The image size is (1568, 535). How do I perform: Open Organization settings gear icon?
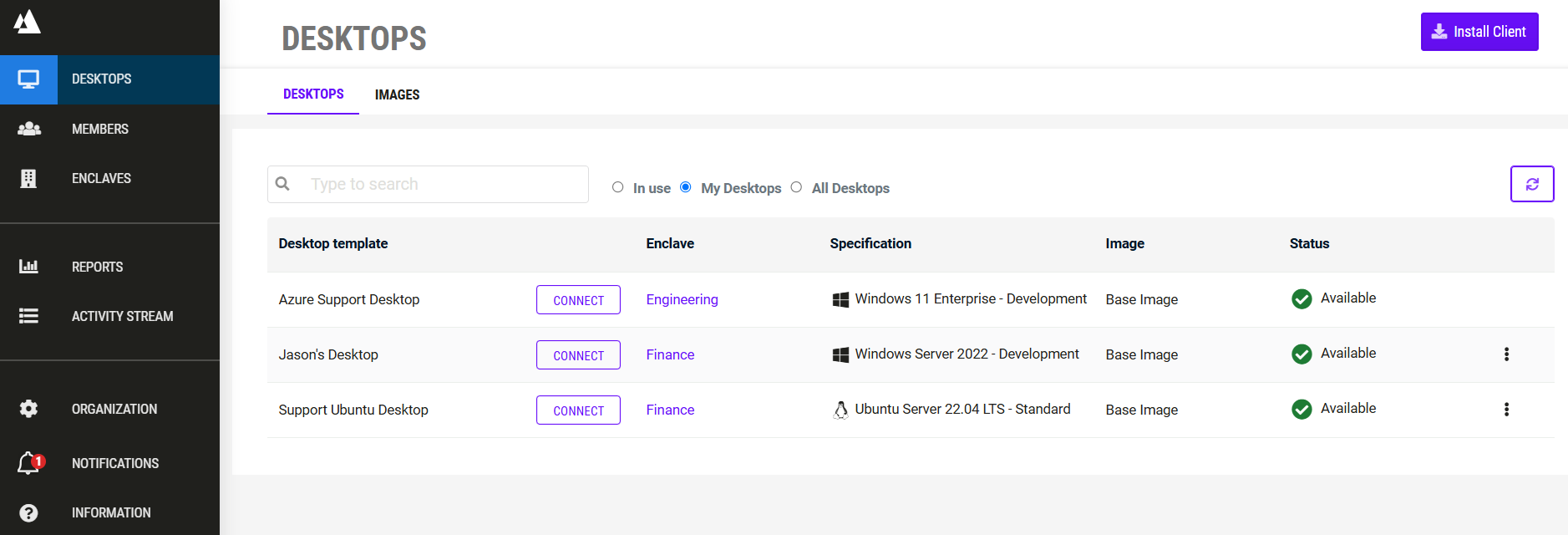coord(28,409)
